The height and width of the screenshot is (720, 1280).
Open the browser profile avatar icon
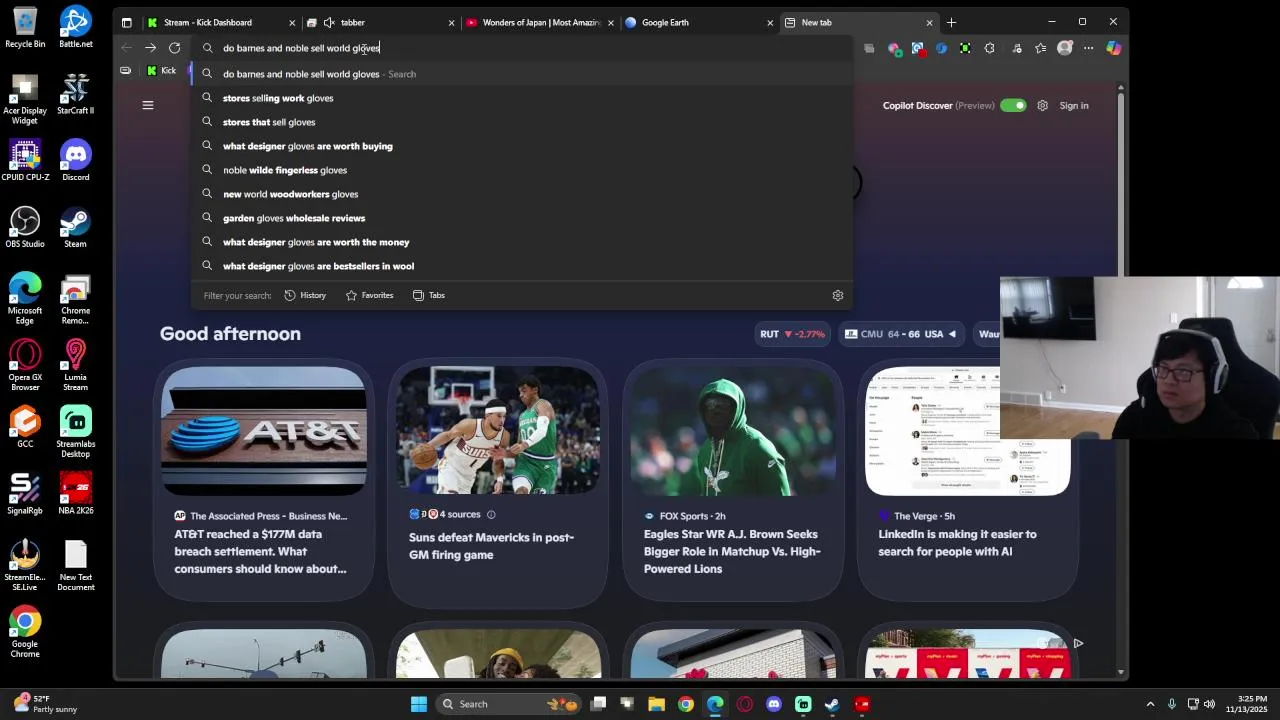click(x=1065, y=48)
